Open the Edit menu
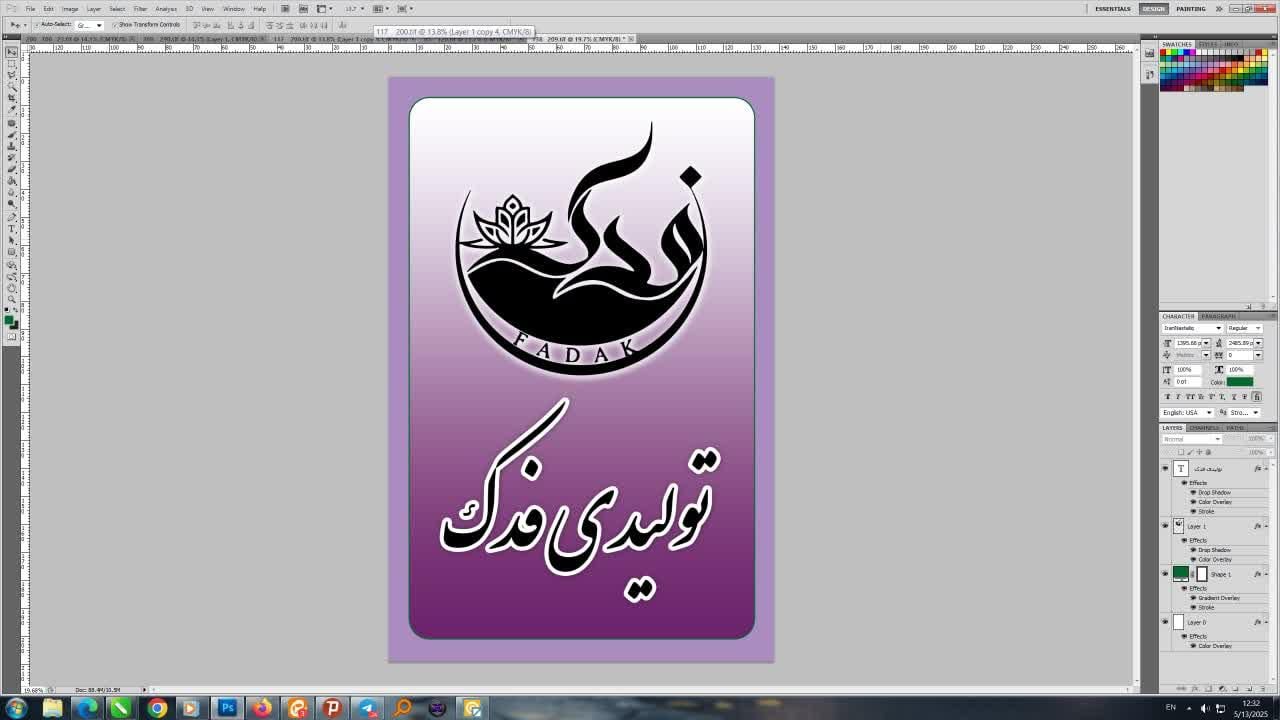Screen dimensions: 1280x720 click(49, 9)
